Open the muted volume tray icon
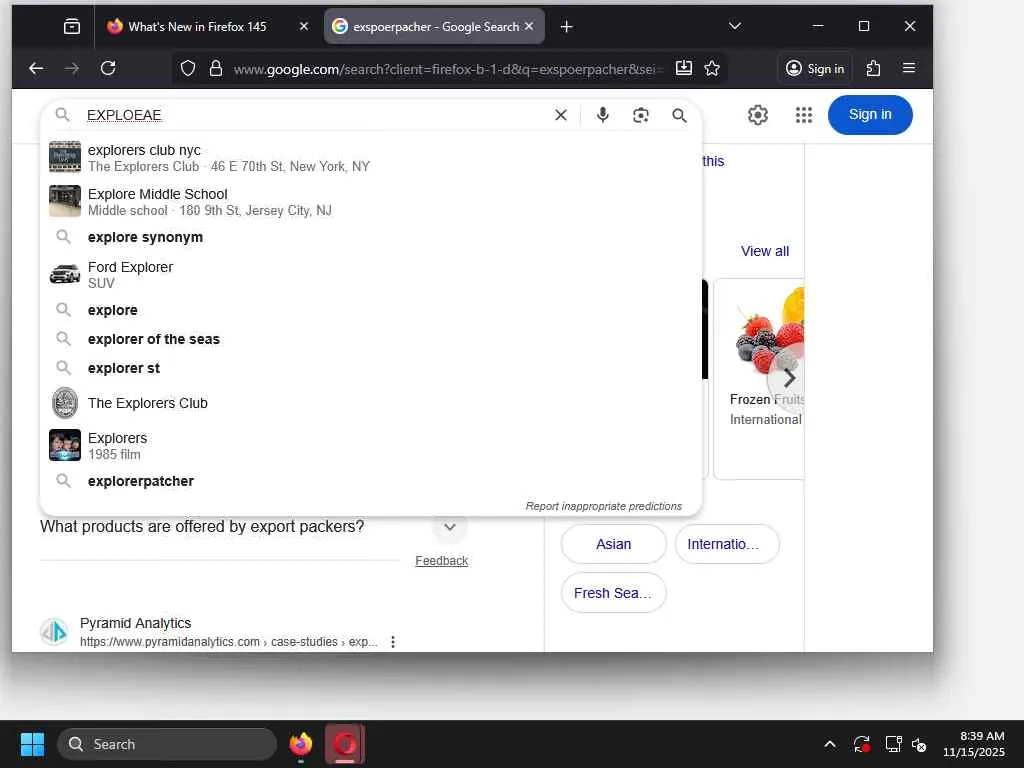Image resolution: width=1024 pixels, height=768 pixels. pos(919,744)
